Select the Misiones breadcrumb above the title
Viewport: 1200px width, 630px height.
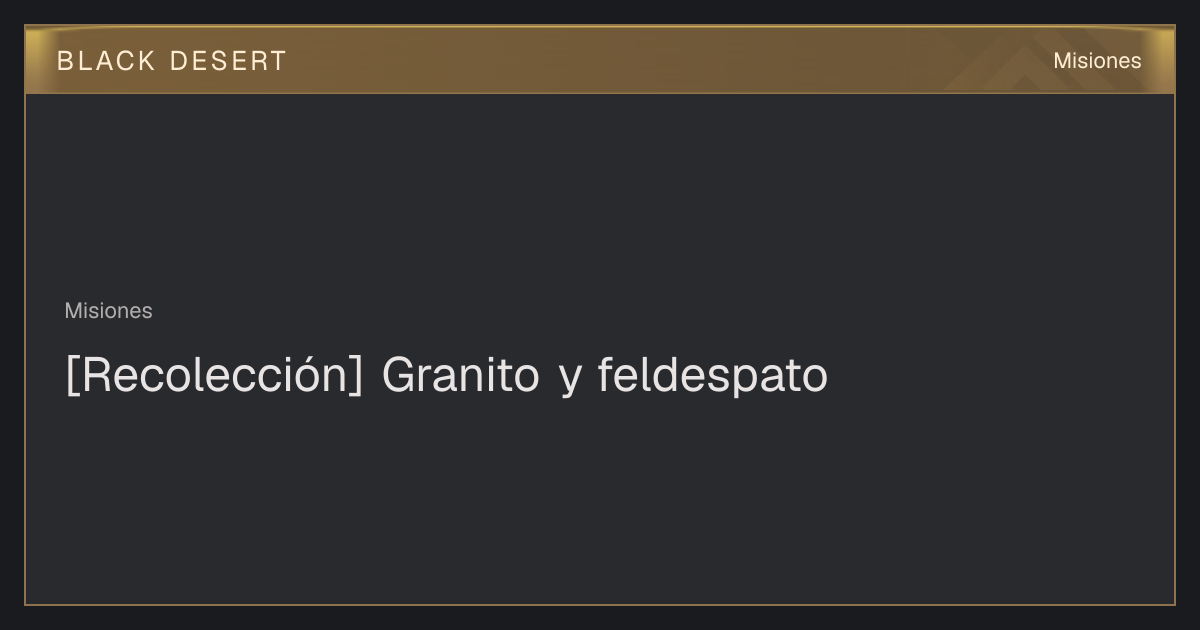108,311
